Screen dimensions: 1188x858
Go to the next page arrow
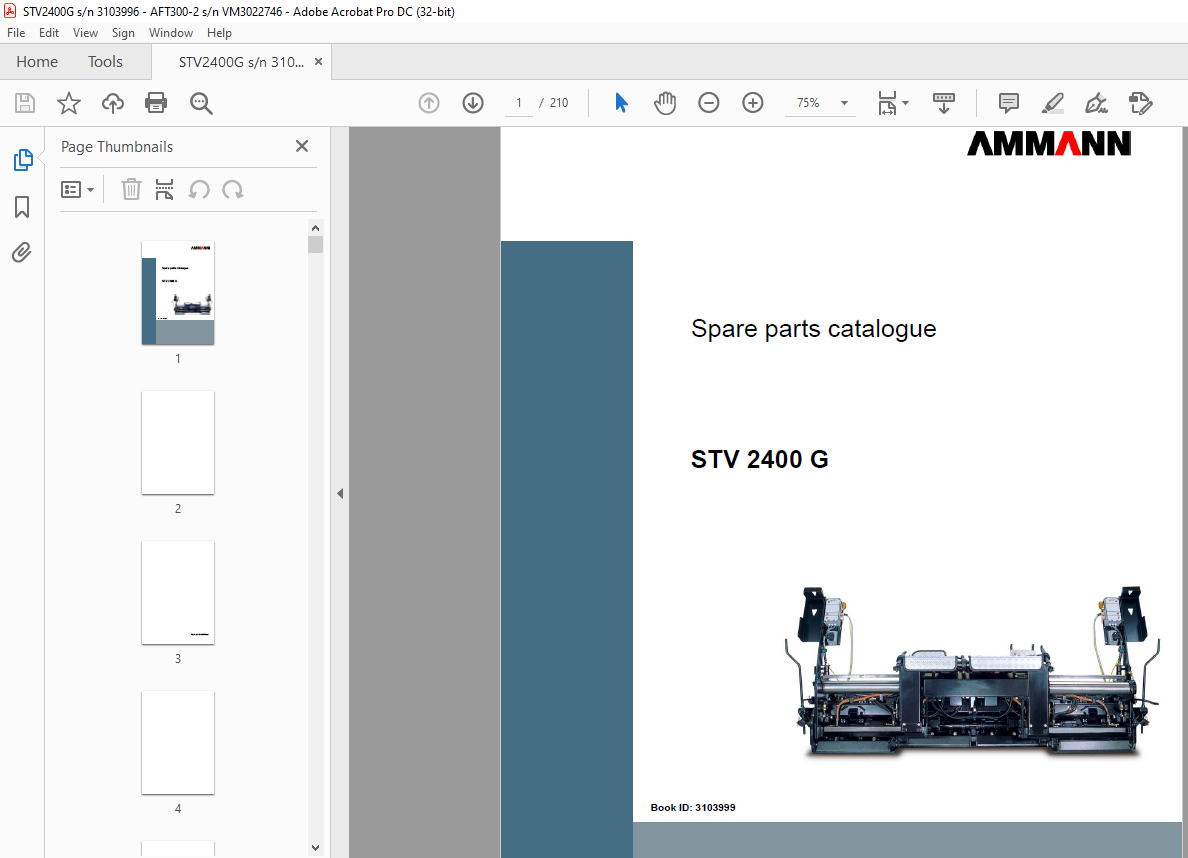coord(473,103)
